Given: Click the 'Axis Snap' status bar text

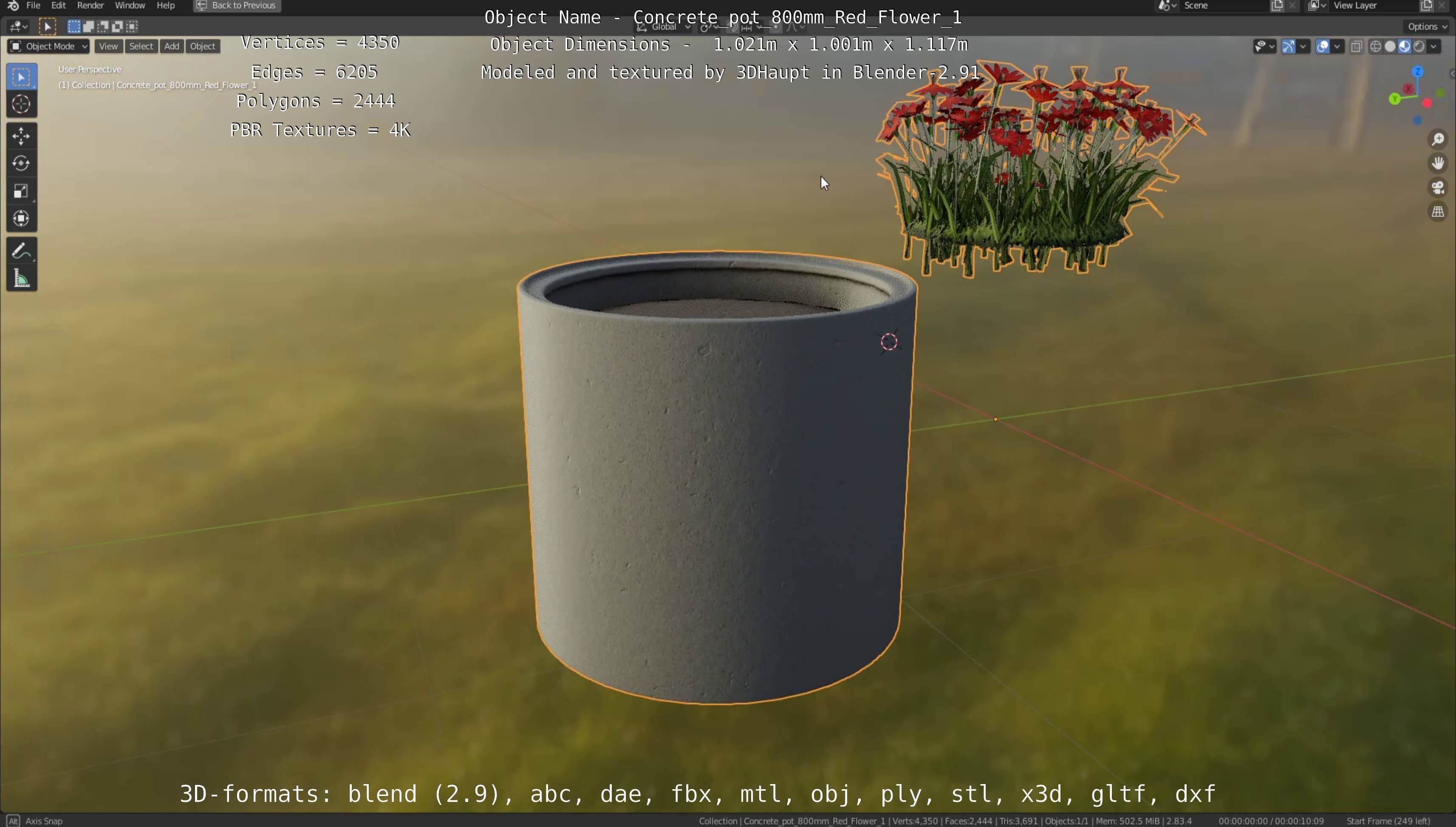Looking at the screenshot, I should click(44, 821).
